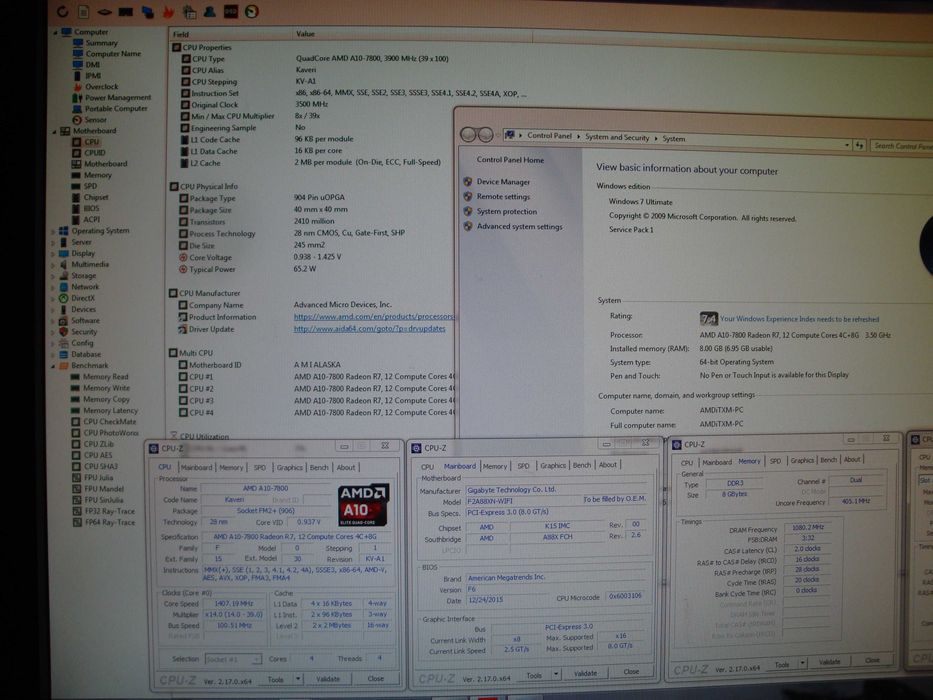
Task: Expand the Storage tree node
Action: [54, 276]
